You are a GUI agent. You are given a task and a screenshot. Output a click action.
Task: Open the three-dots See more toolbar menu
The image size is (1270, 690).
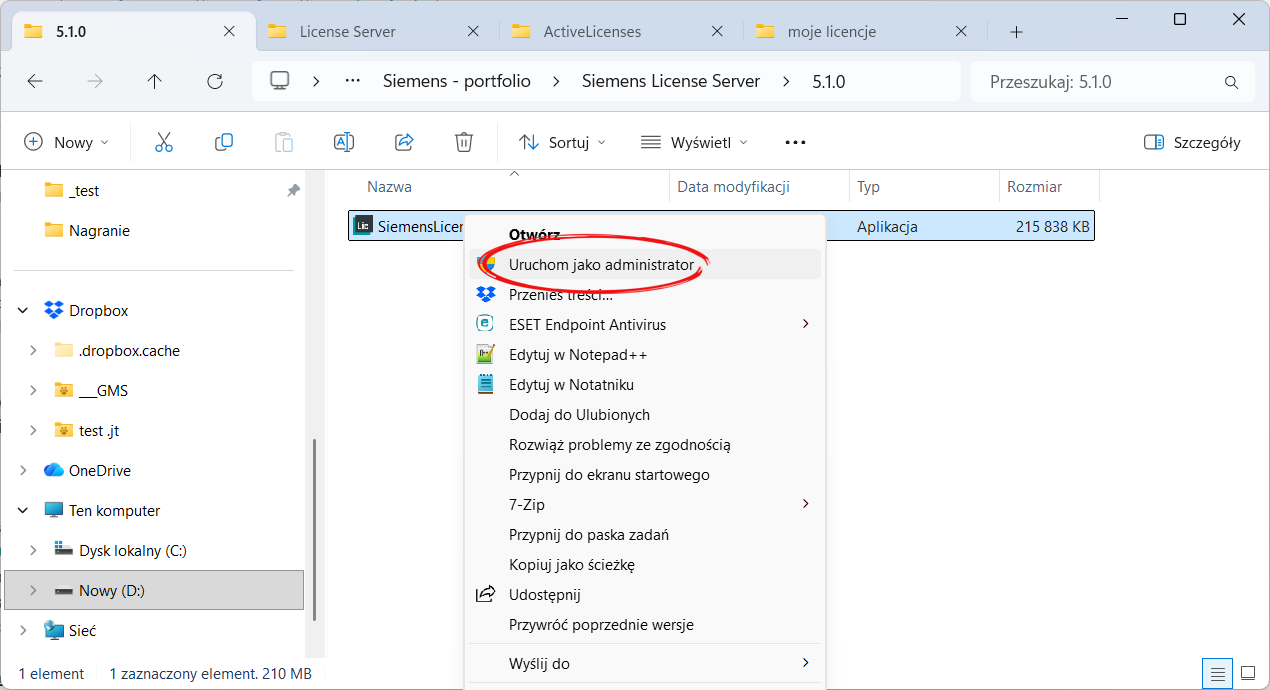(795, 142)
